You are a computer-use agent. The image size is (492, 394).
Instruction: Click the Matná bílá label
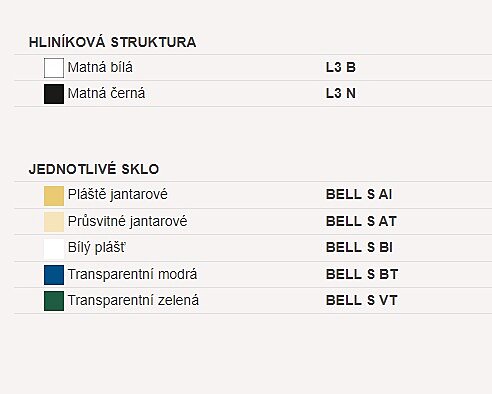100,67
